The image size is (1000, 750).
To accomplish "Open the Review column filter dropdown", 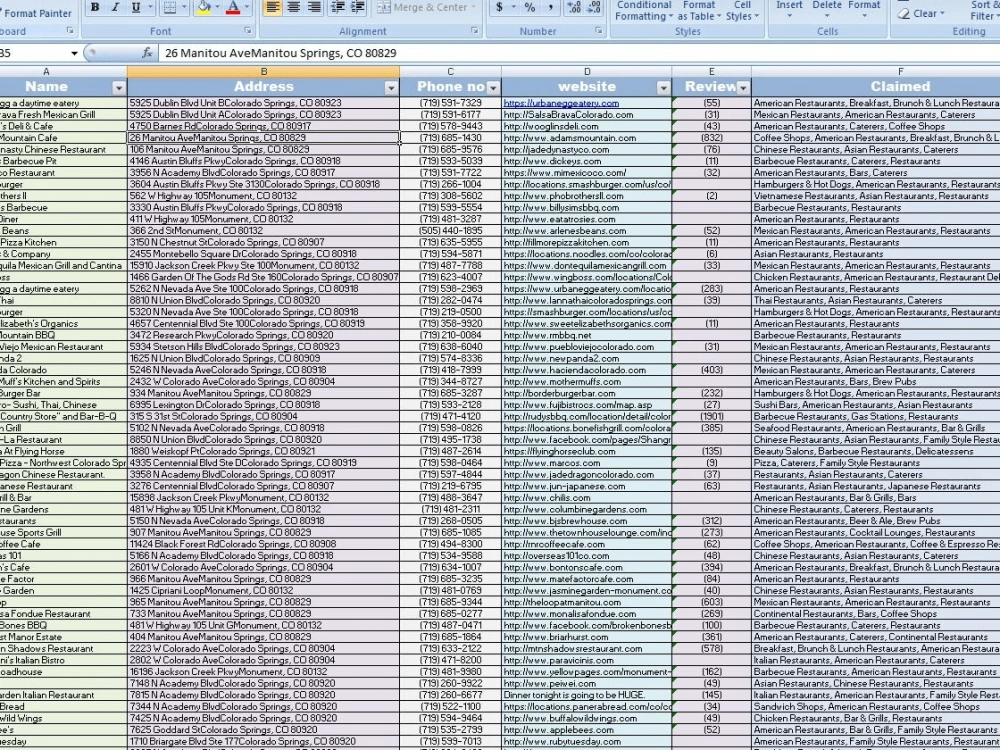I will tap(743, 87).
